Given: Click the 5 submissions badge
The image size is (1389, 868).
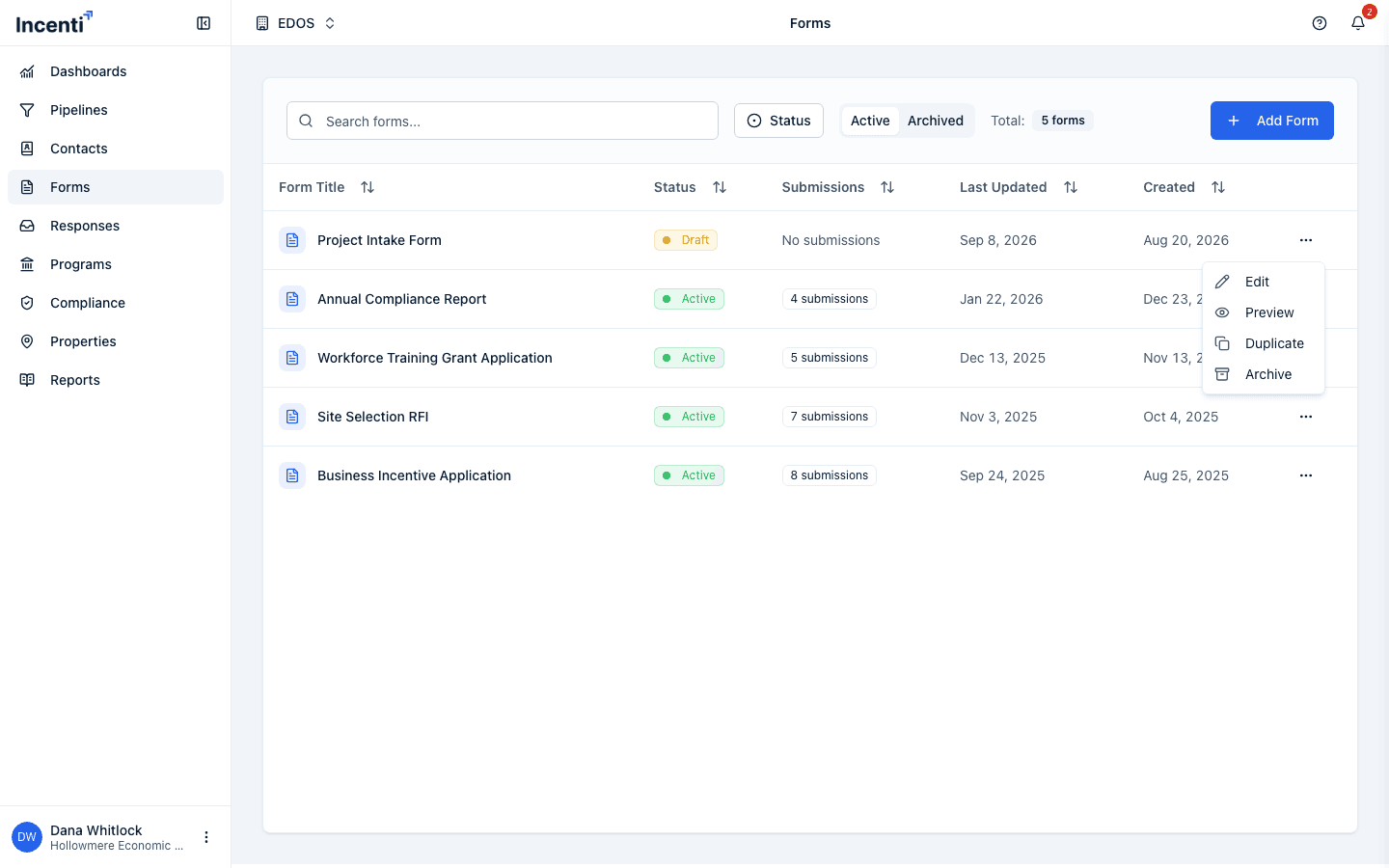Looking at the screenshot, I should (830, 358).
